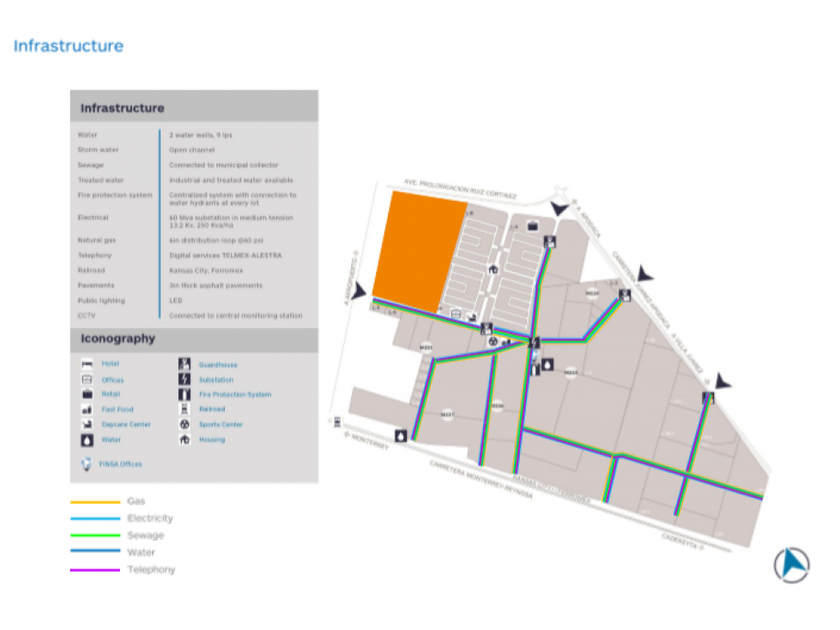Click the yellow Gas line swatch

(x=95, y=502)
